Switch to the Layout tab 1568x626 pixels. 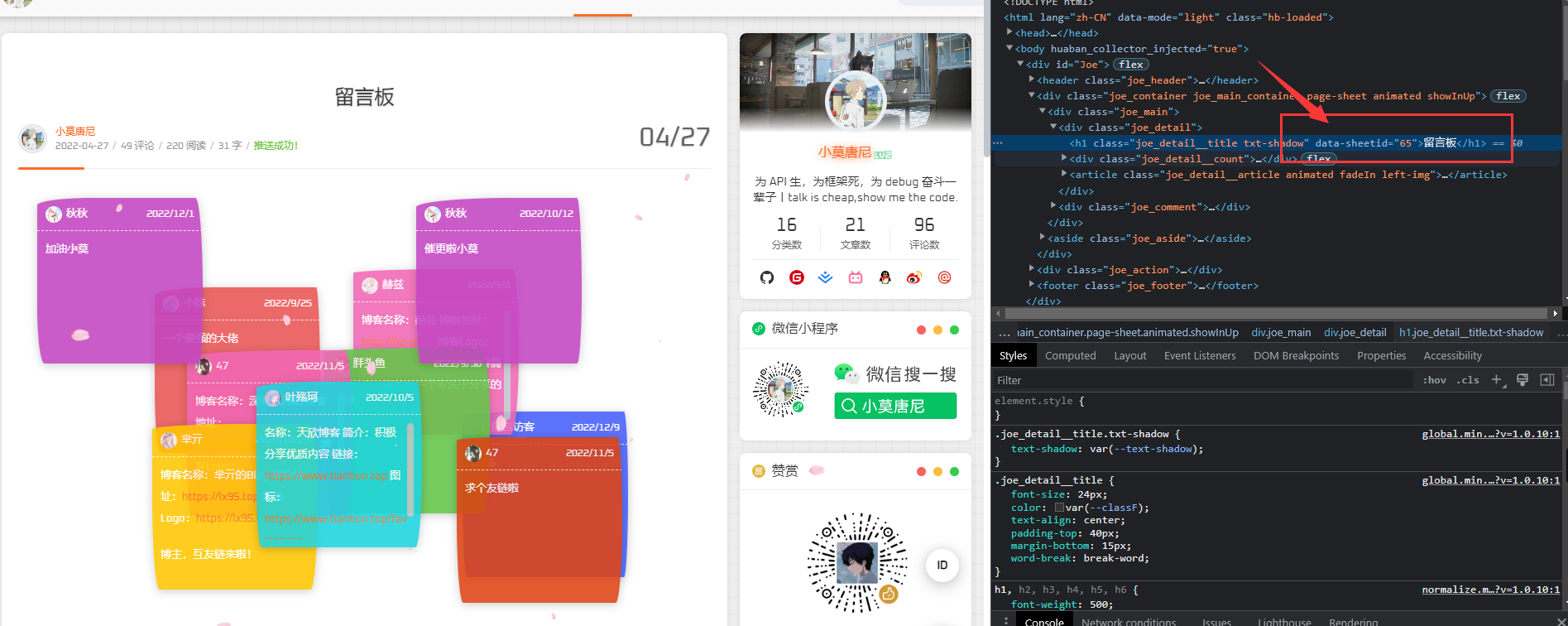tap(1129, 355)
